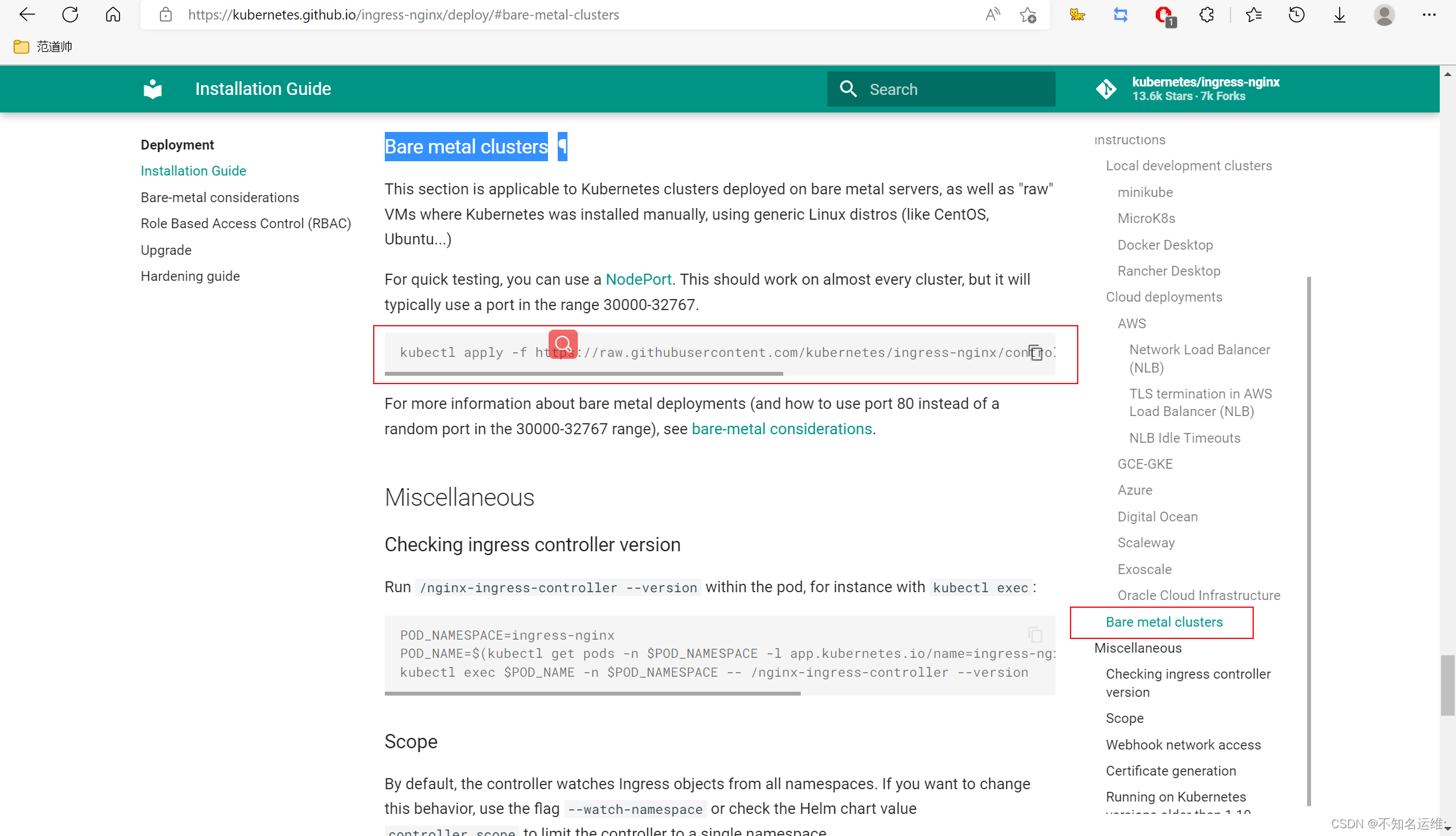Viewport: 1456px width, 836px height.
Task: Jump to AWS in table of contents
Action: coord(1132,324)
